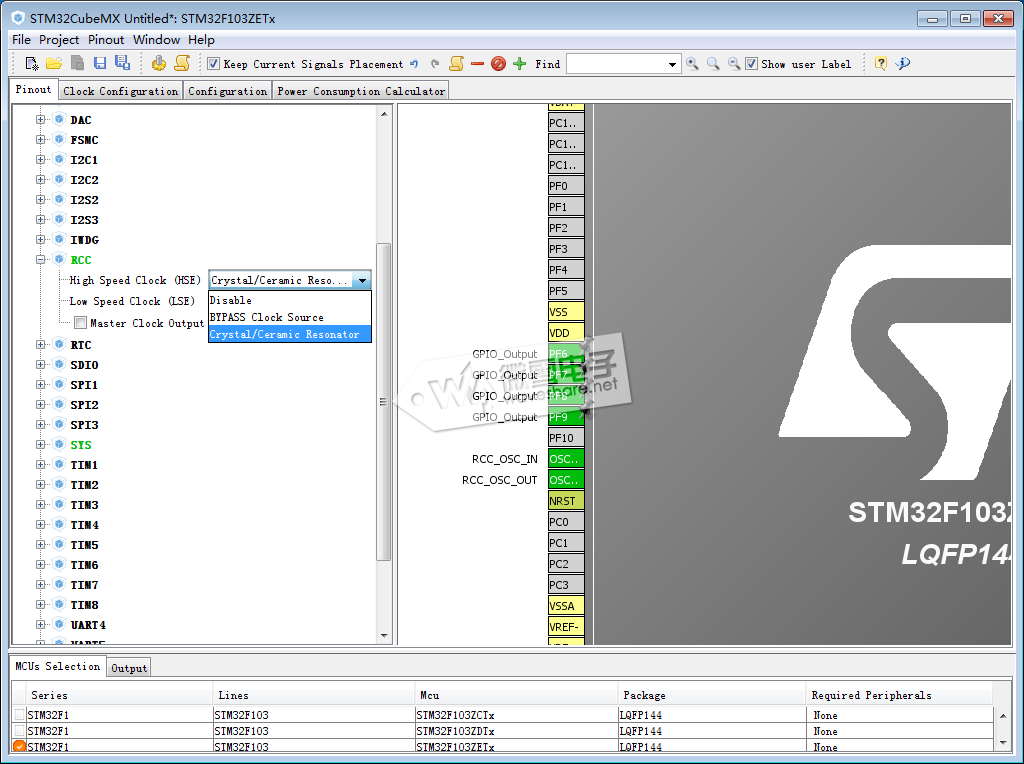Toggle the Show user Label checkbox
1024x764 pixels.
(x=752, y=63)
